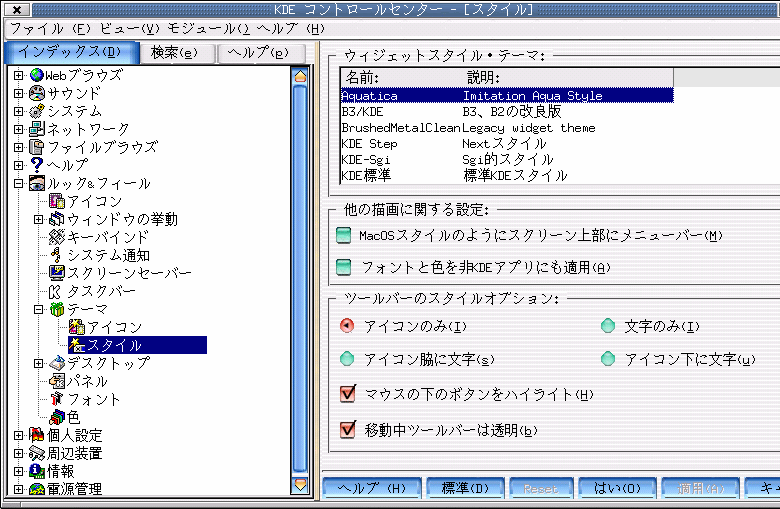Click the Network (ネットワーク) computers icon
Screen dimensions: 780x509
[37, 129]
